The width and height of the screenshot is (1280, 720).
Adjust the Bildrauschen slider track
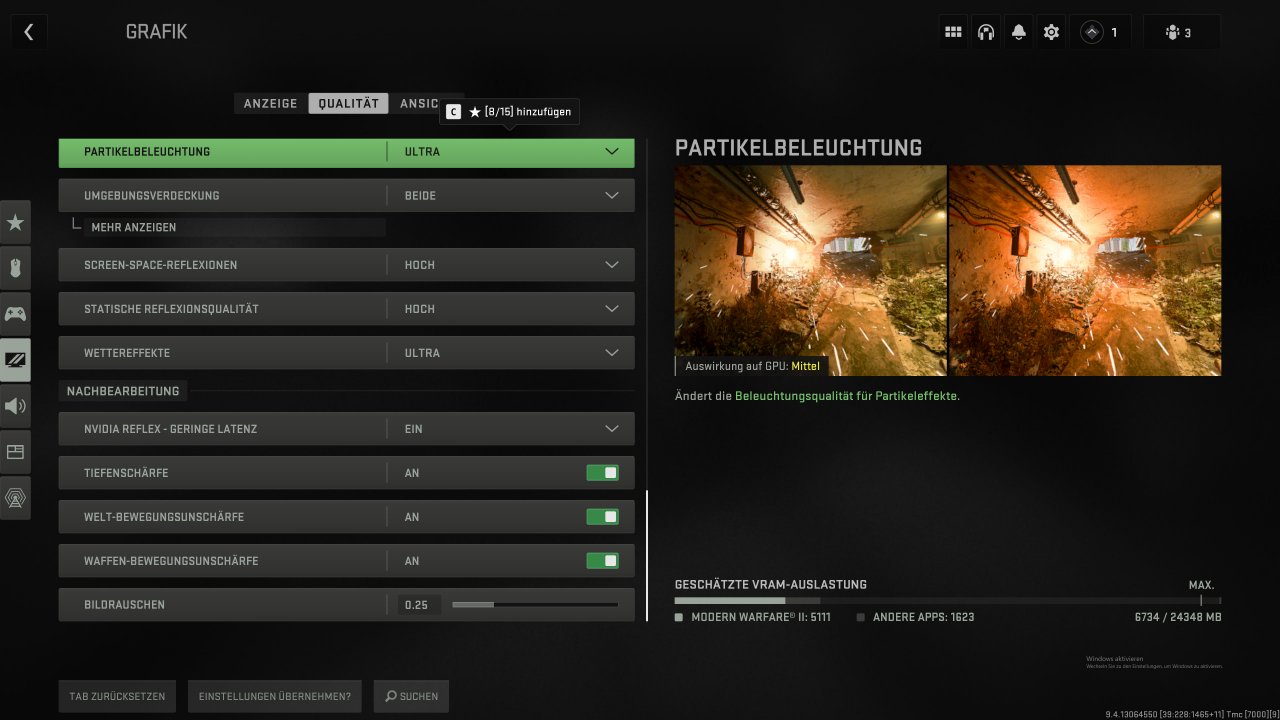coord(535,605)
